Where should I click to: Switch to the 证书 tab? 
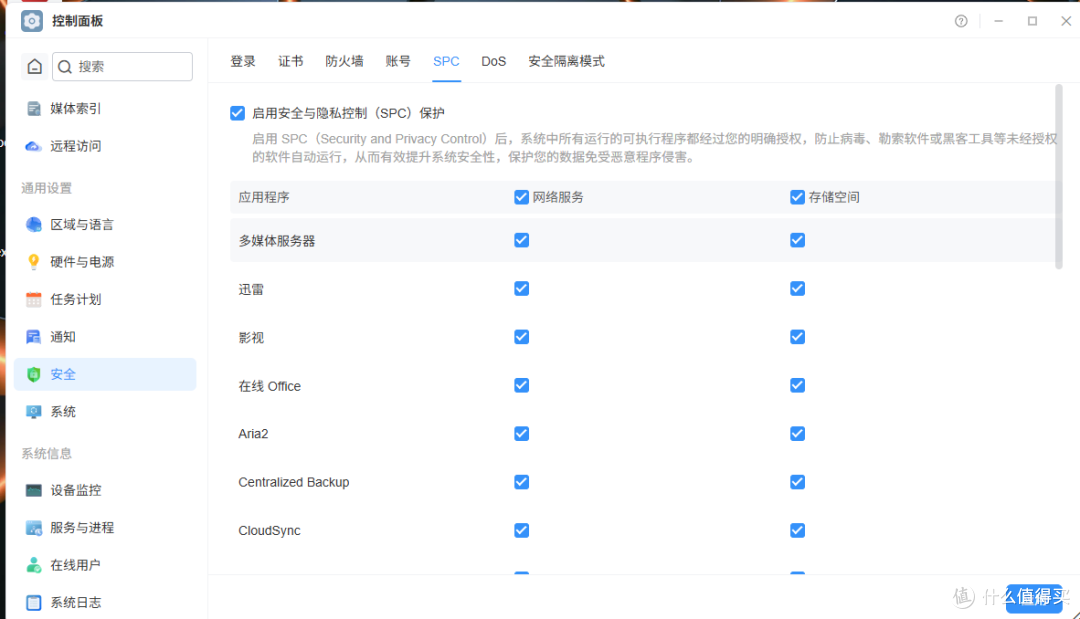point(291,61)
